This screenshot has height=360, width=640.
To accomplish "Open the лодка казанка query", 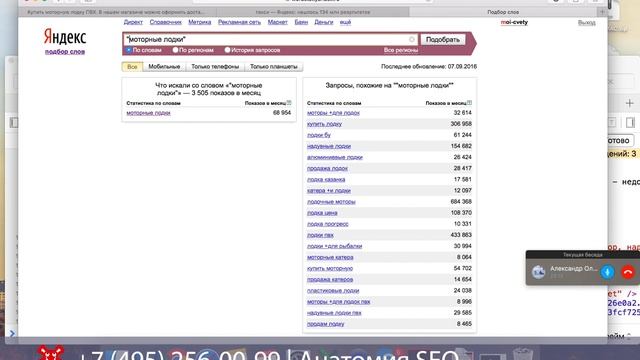I will click(x=326, y=180).
